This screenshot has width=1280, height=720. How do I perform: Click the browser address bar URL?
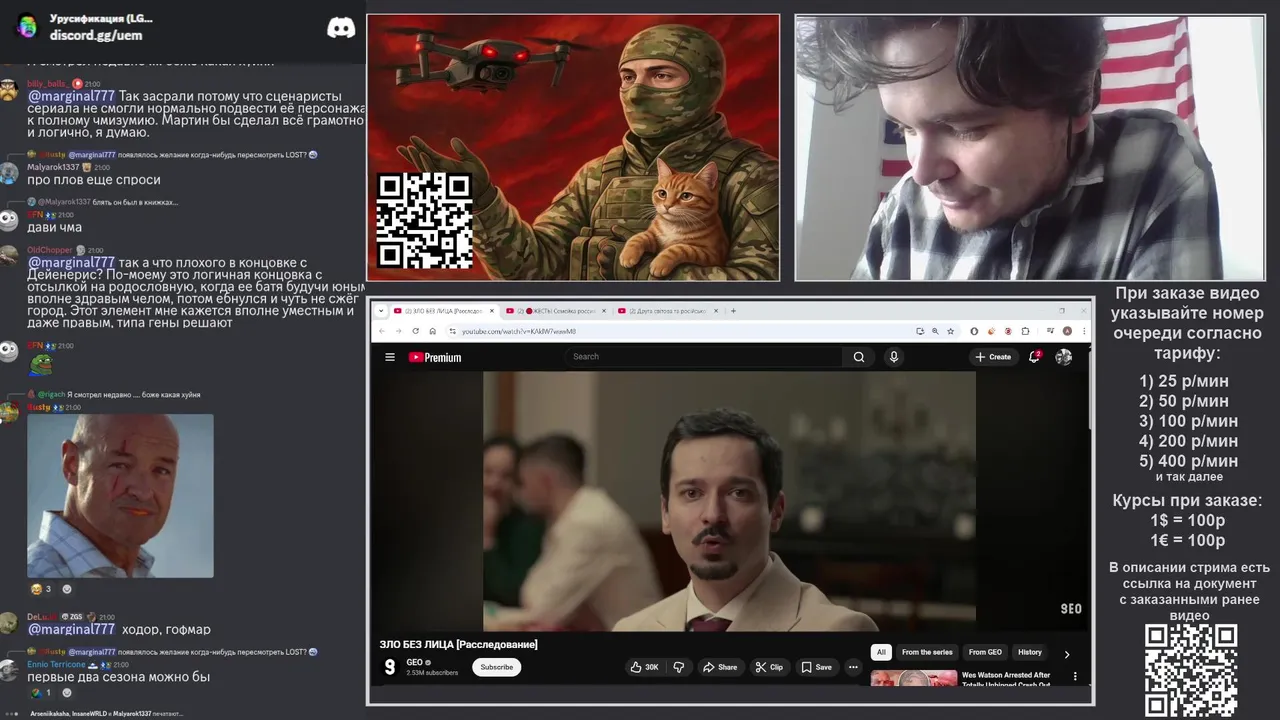pos(518,331)
